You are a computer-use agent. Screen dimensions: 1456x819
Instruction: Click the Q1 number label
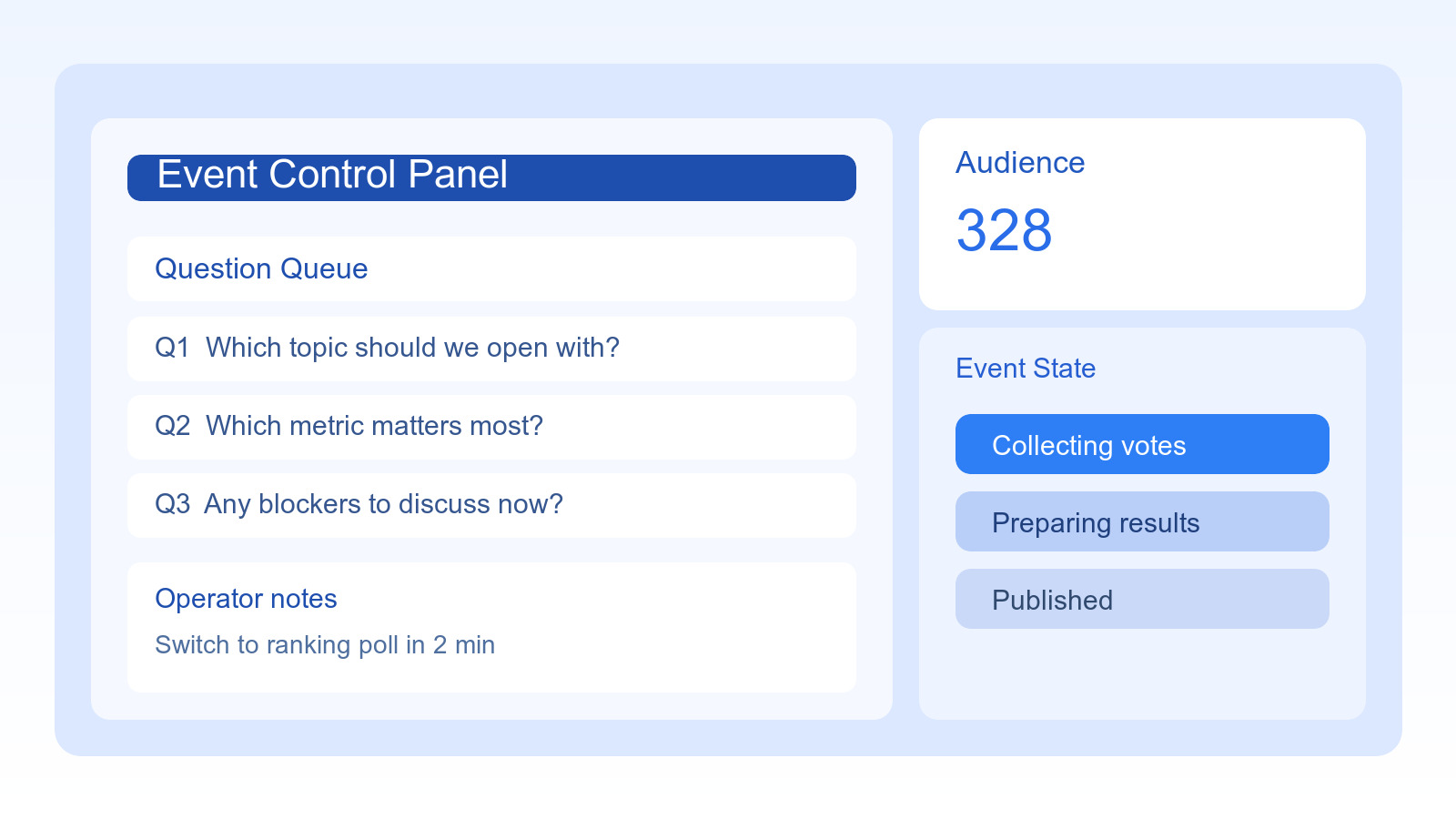tap(172, 348)
